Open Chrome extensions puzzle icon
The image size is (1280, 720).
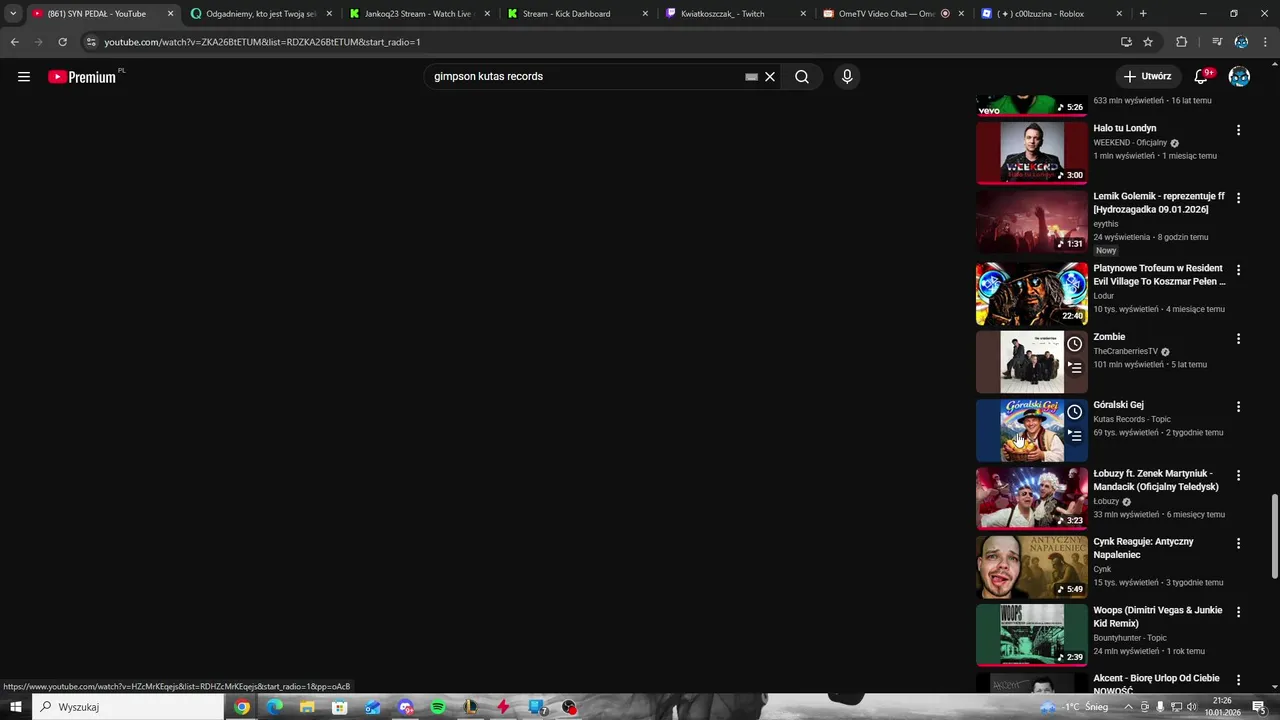click(x=1182, y=42)
